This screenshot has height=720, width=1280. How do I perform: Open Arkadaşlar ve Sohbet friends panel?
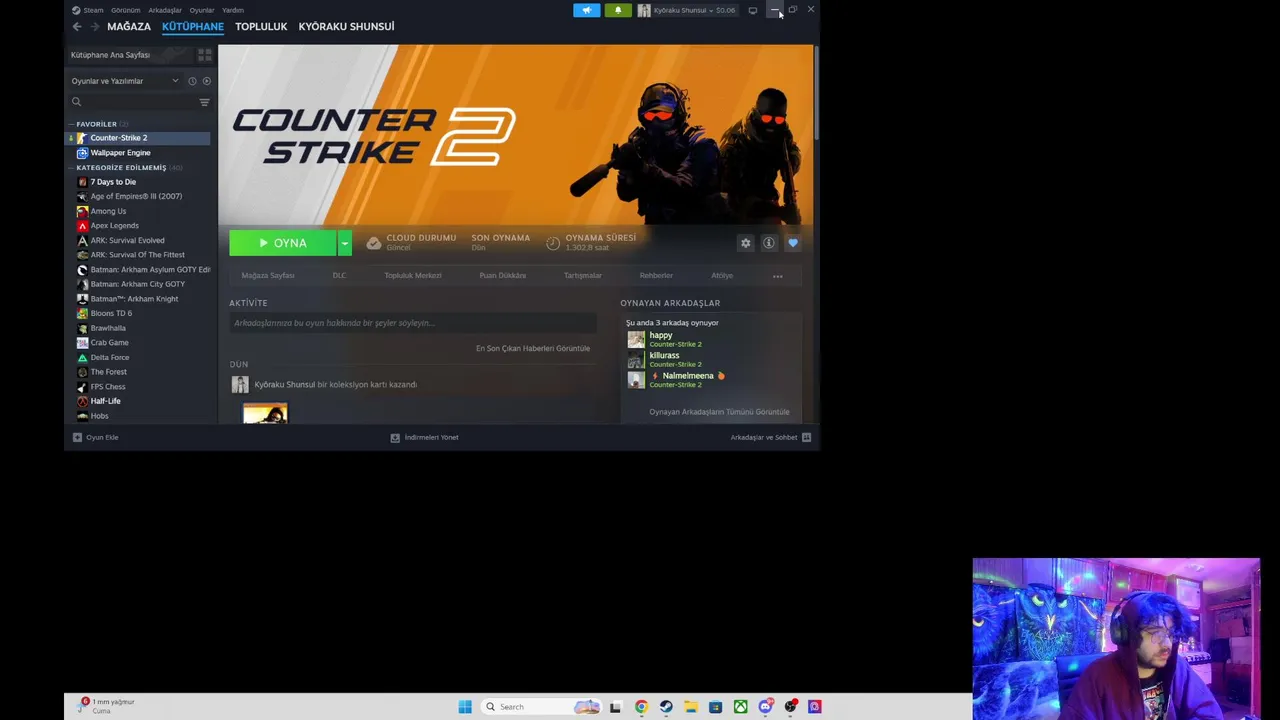(770, 437)
